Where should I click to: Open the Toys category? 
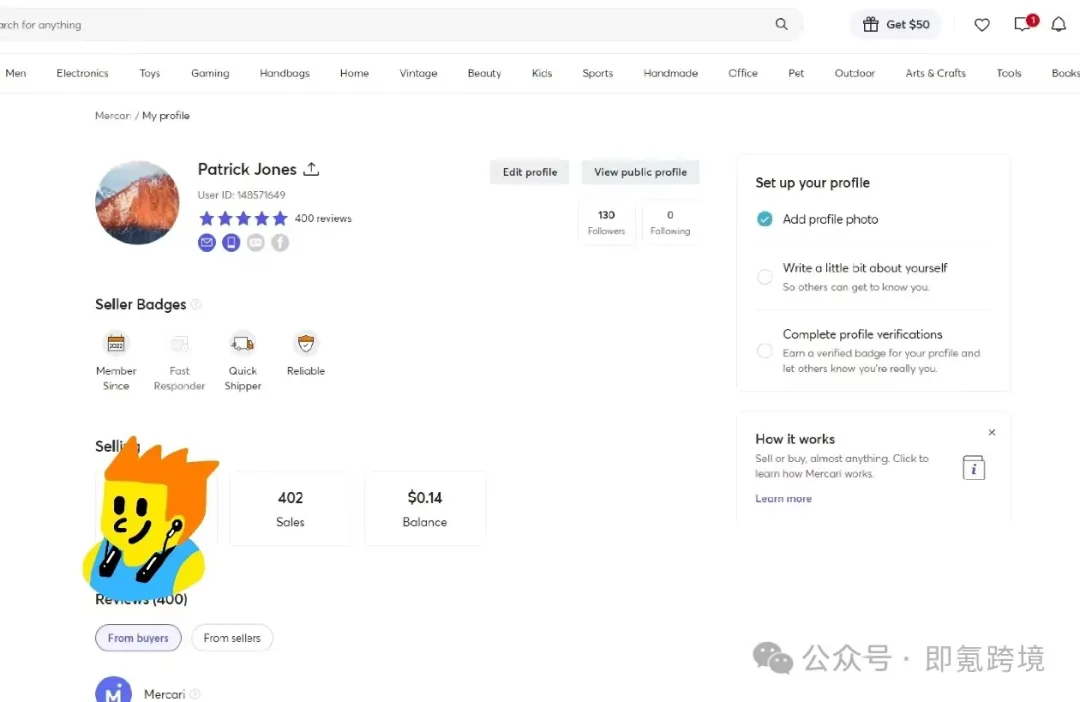149,73
